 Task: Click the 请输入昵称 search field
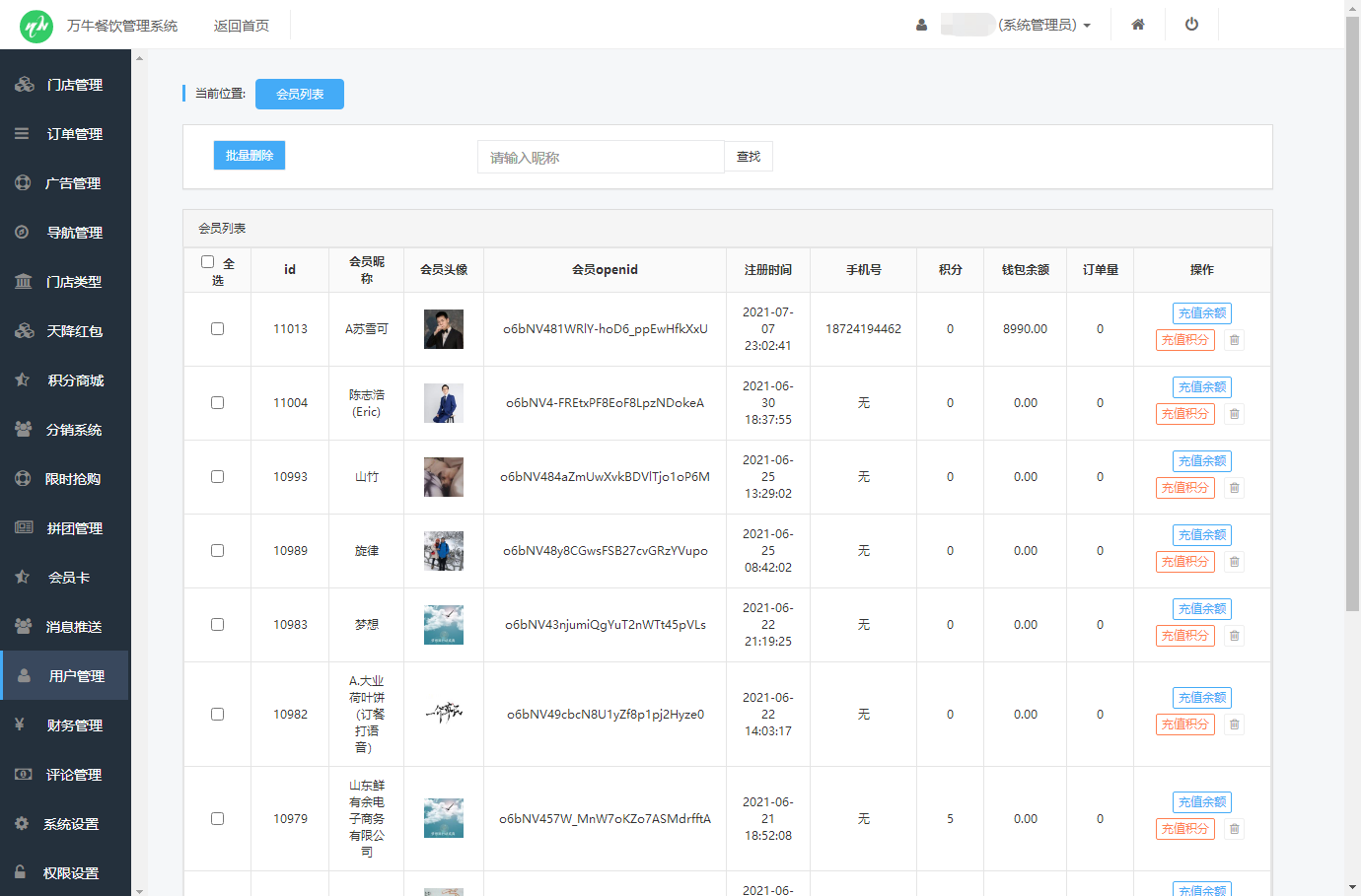(601, 158)
